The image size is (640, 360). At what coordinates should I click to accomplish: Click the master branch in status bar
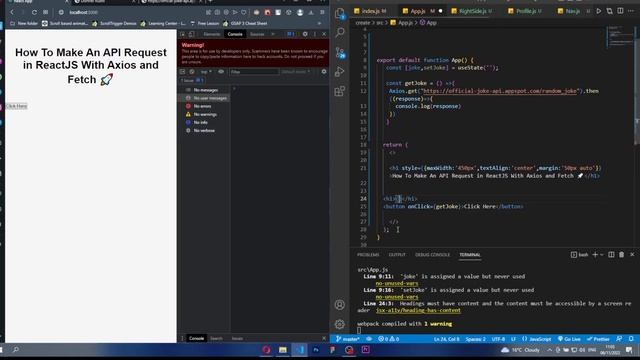point(348,339)
